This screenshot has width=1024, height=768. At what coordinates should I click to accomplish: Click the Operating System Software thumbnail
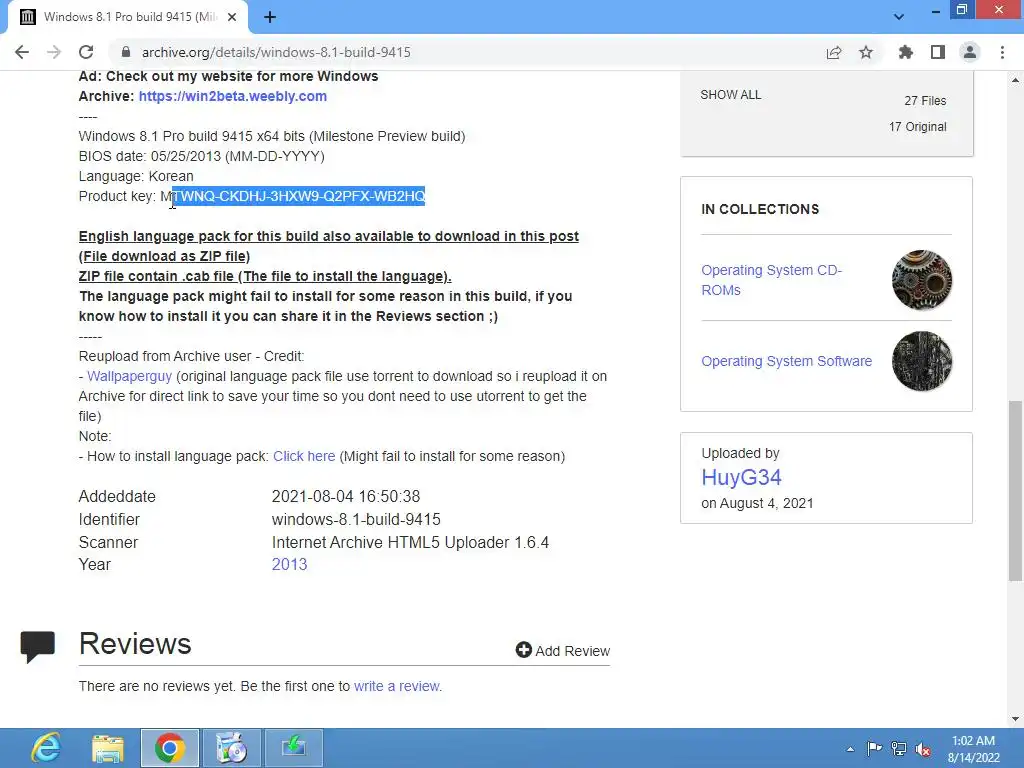(921, 361)
